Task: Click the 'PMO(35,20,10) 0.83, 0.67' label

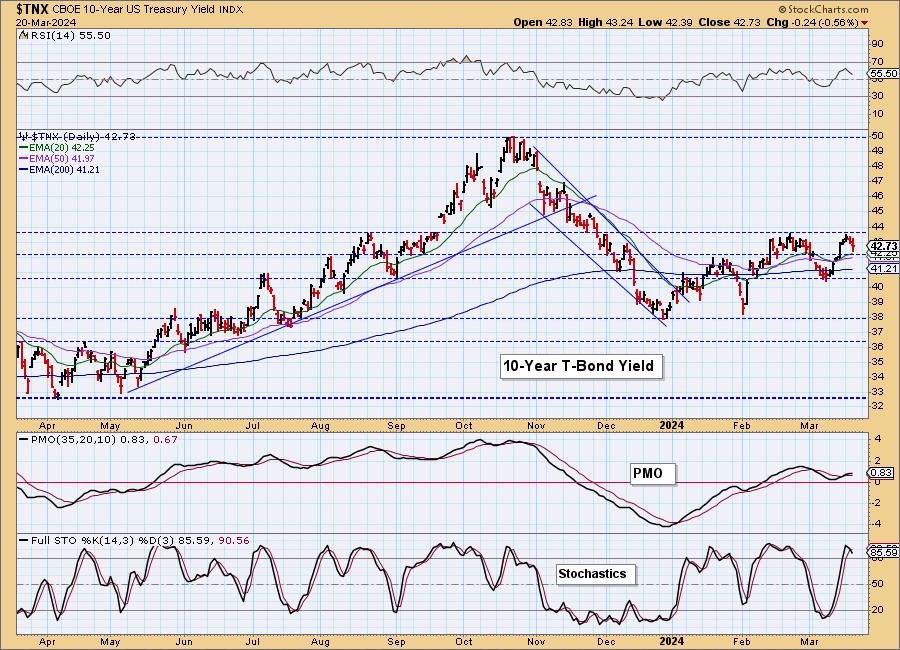Action: coord(98,440)
